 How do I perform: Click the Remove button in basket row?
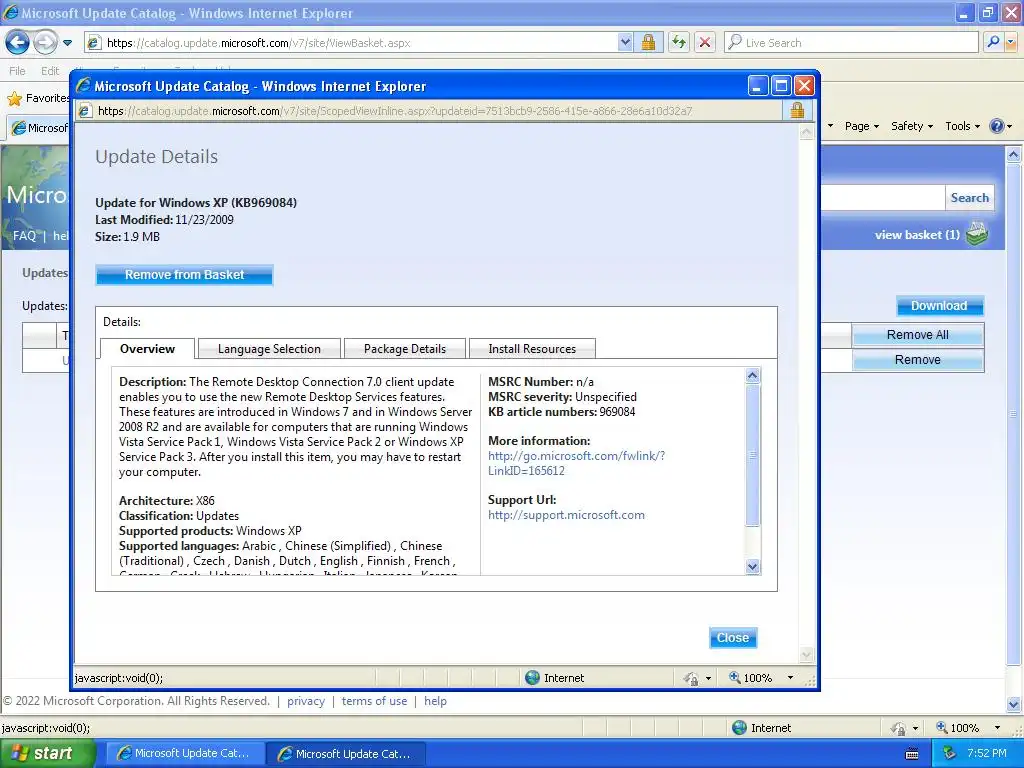coord(918,360)
